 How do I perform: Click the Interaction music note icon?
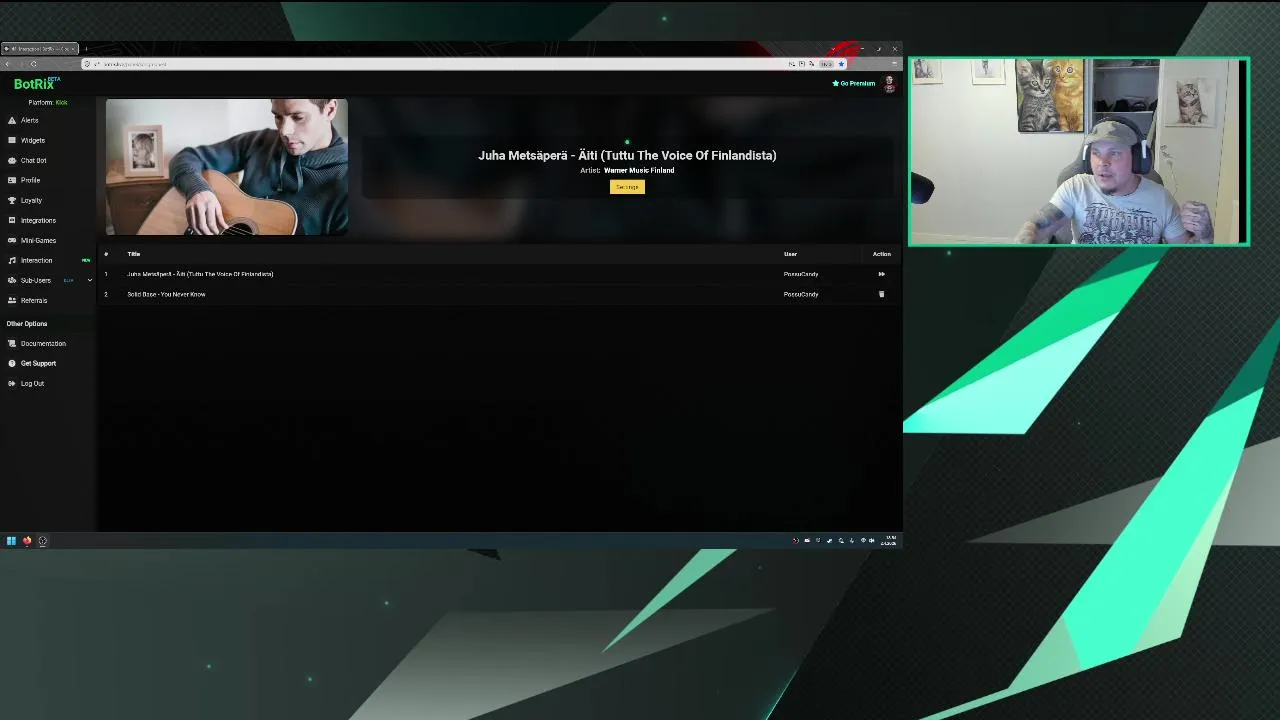tap(12, 260)
